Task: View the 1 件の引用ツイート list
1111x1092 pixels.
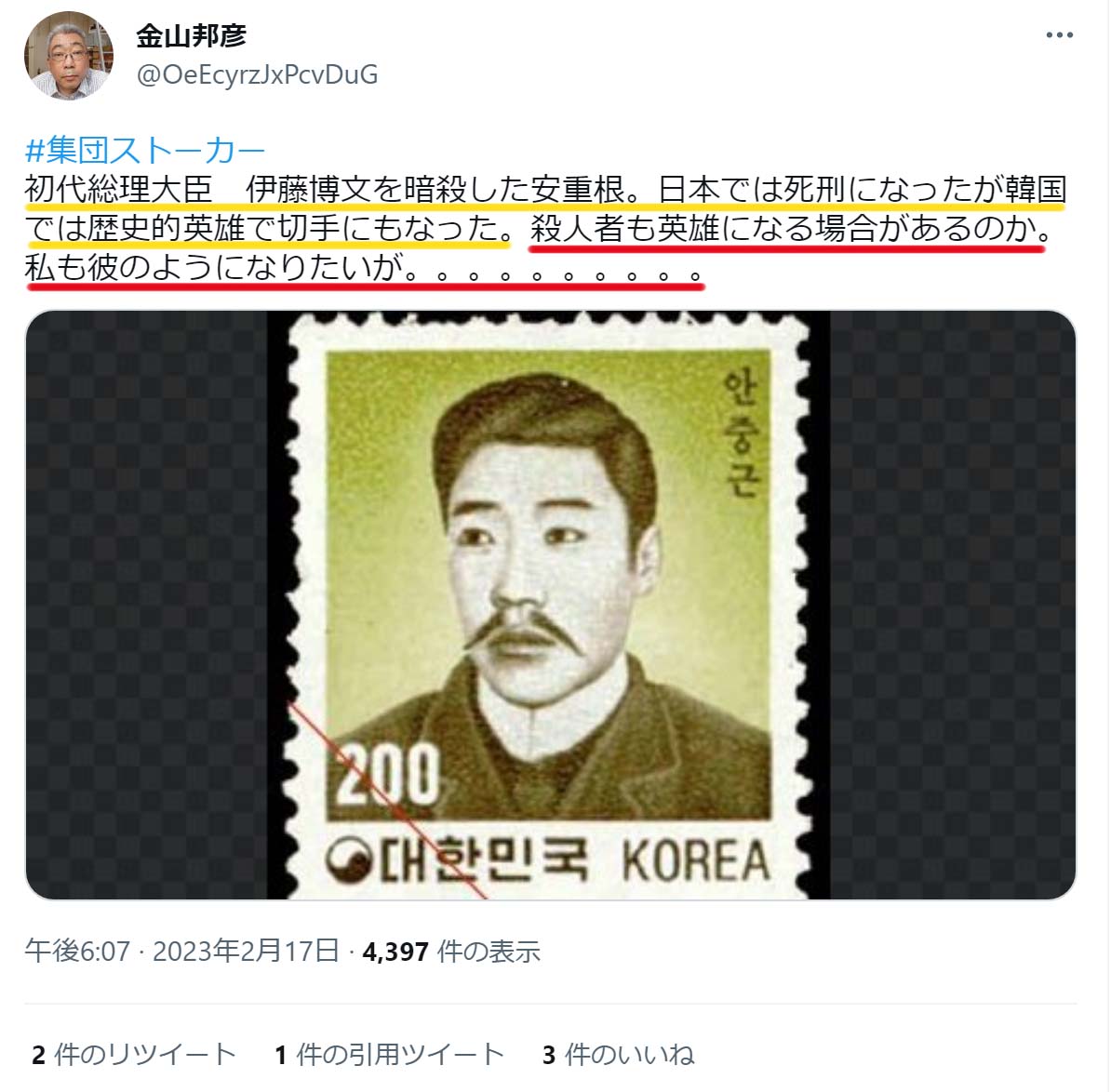Action: point(389,1055)
